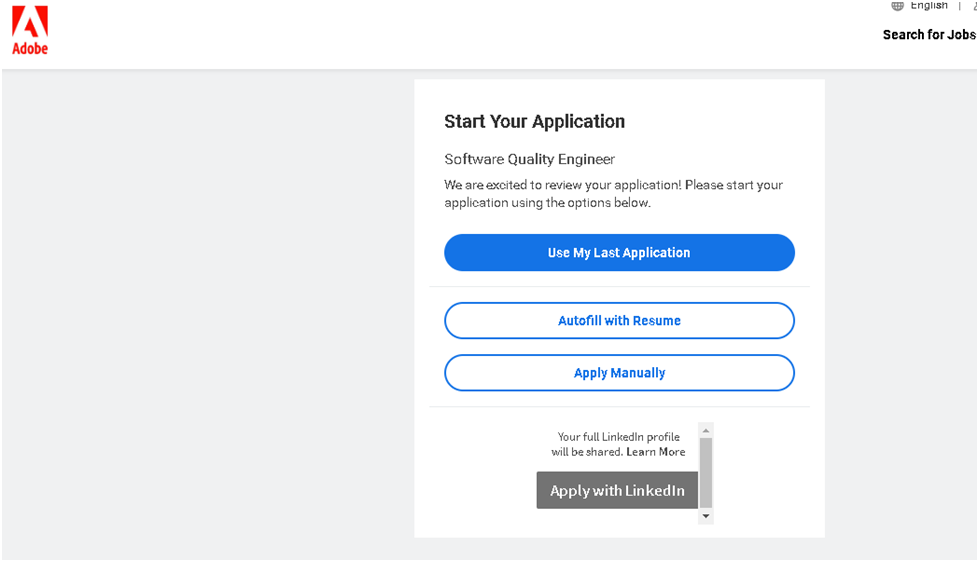979x562 pixels.
Task: Click the 'Your full LinkedIn profile' notice text
Action: (x=618, y=444)
